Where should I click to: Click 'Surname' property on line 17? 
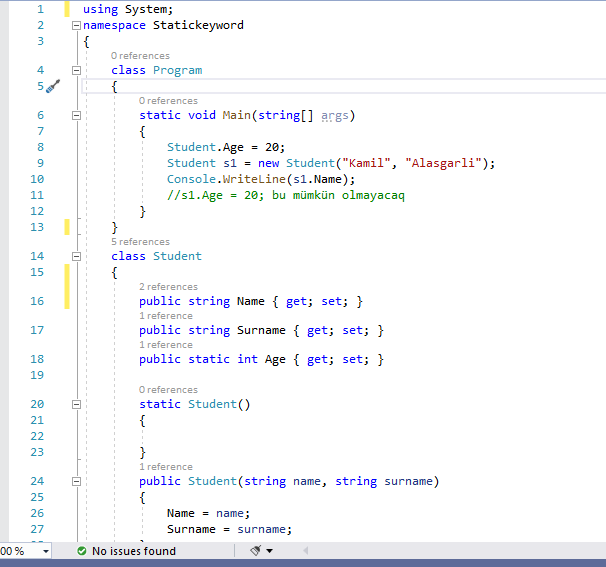click(x=261, y=330)
